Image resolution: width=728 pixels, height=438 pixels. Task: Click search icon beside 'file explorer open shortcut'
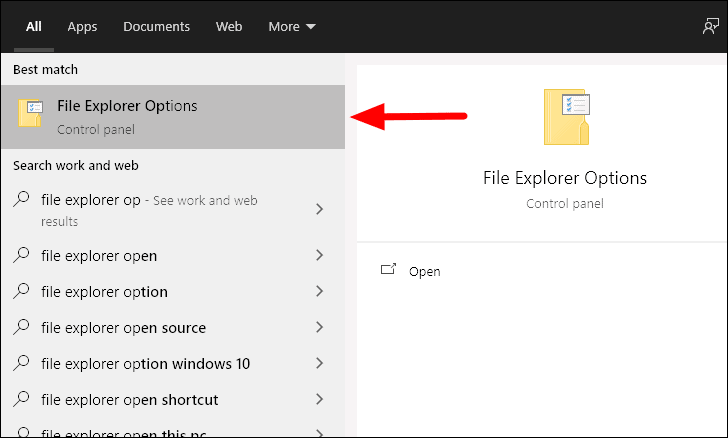click(21, 399)
